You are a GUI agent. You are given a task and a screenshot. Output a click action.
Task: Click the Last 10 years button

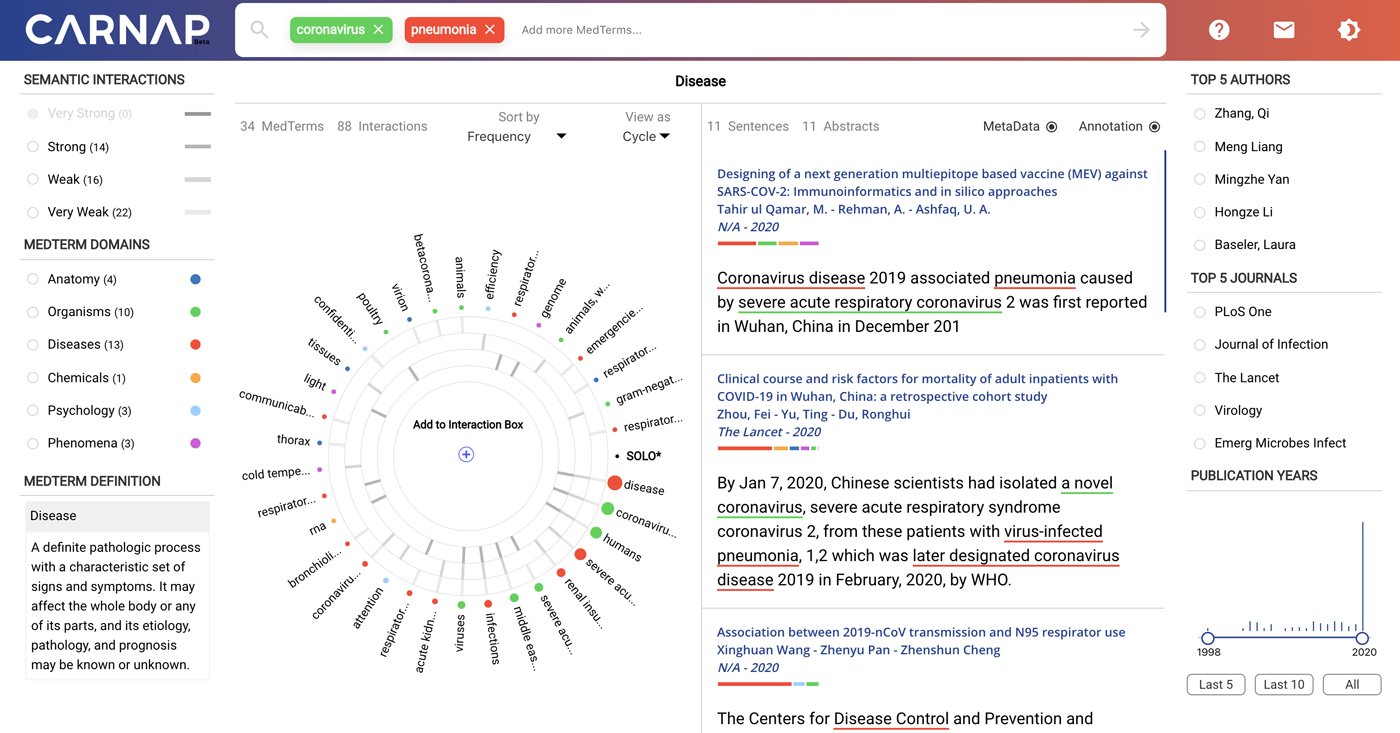pyautogui.click(x=1284, y=685)
